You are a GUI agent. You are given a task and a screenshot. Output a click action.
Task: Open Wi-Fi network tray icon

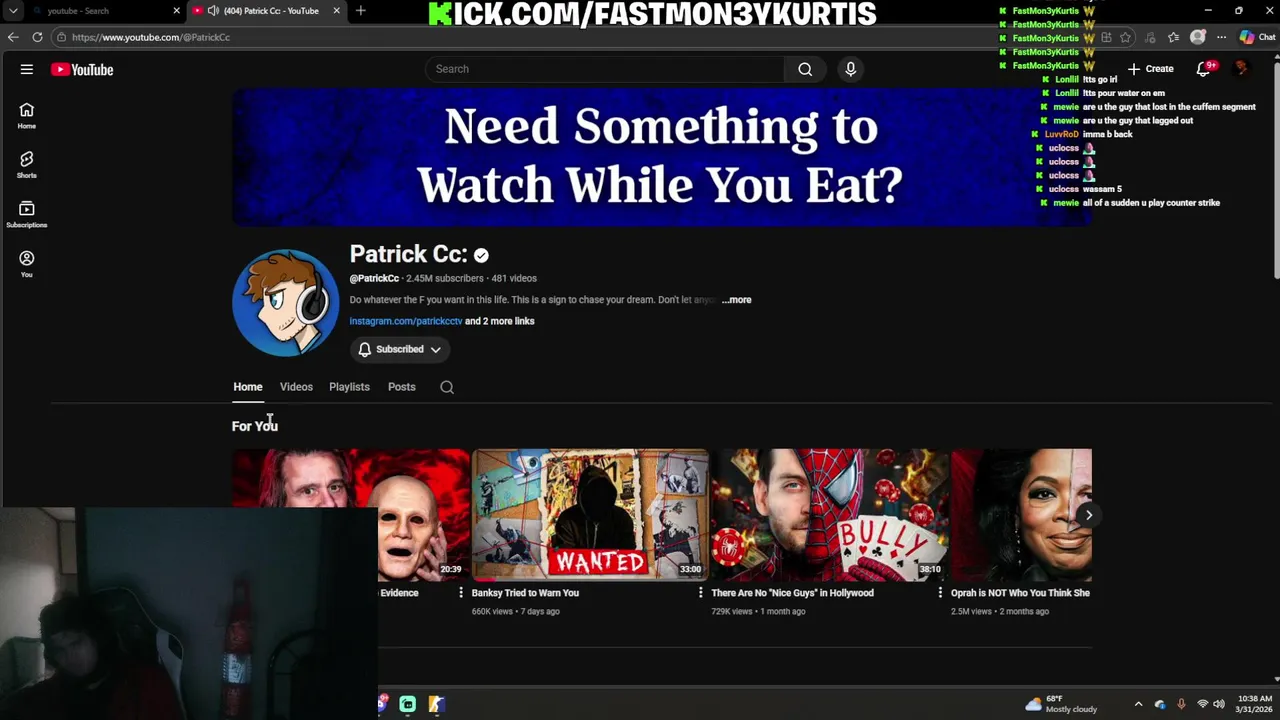tap(1202, 704)
